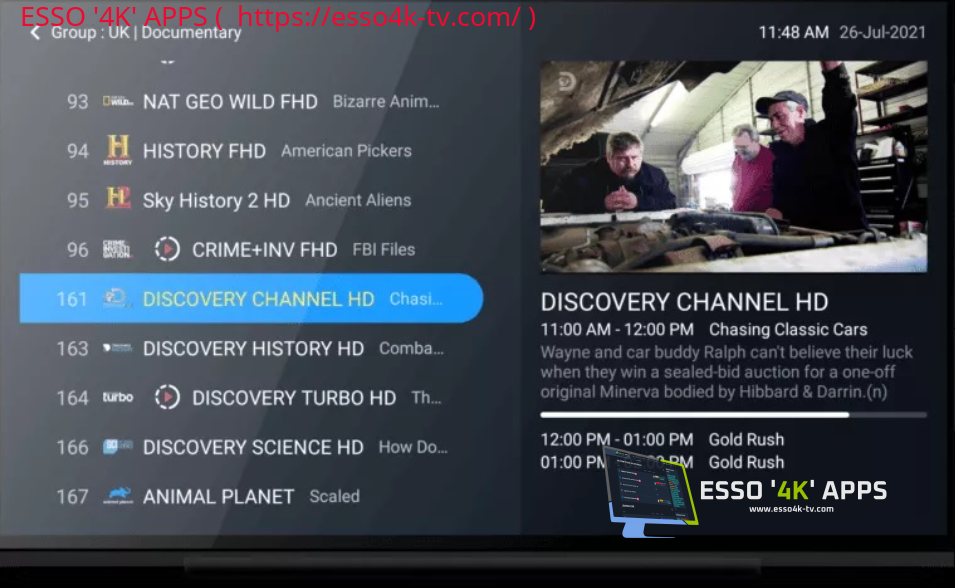Click the How Do... programme label
Viewport: 955px width, 588px height.
[413, 447]
